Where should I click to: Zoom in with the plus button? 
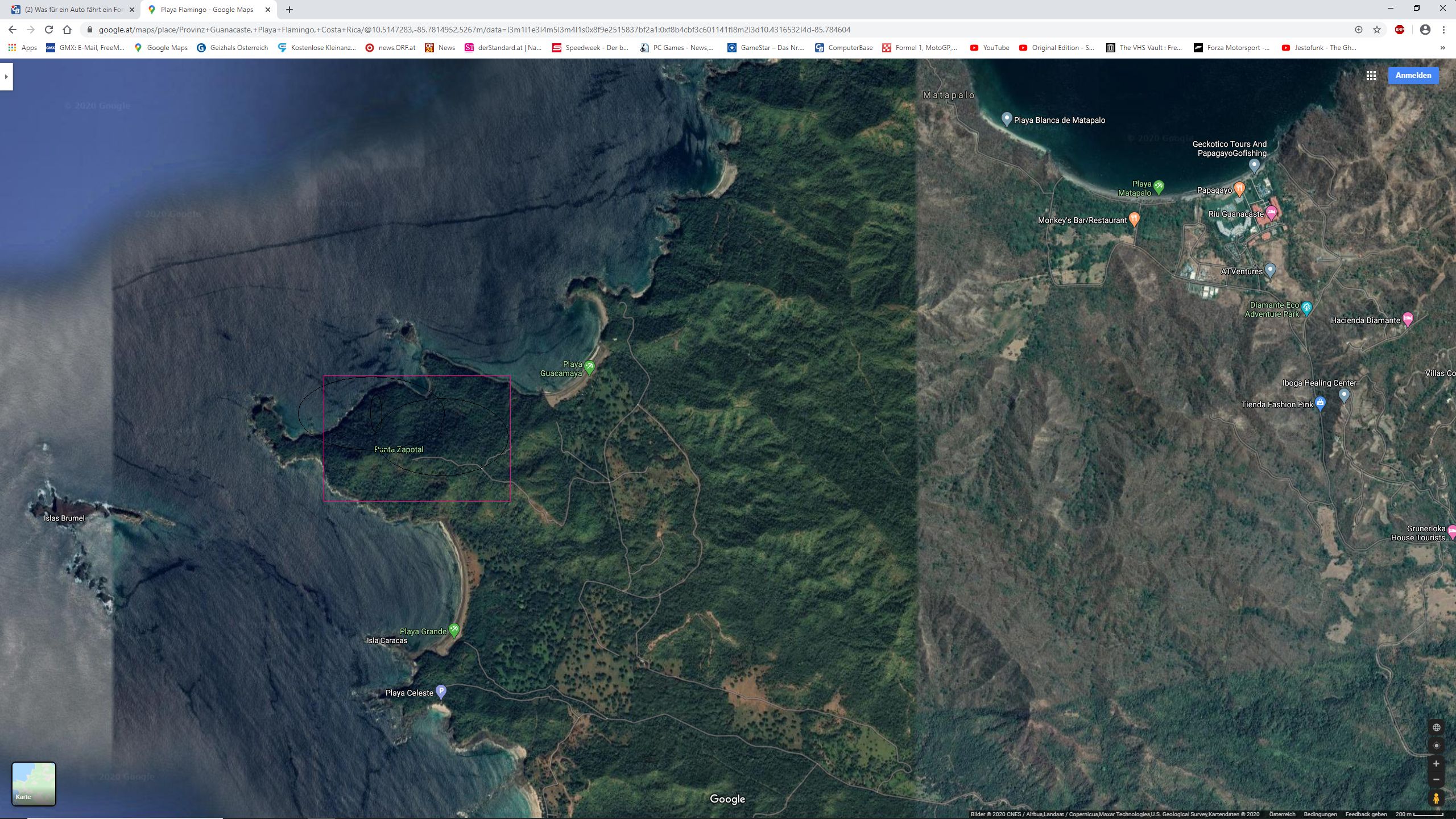click(1436, 764)
